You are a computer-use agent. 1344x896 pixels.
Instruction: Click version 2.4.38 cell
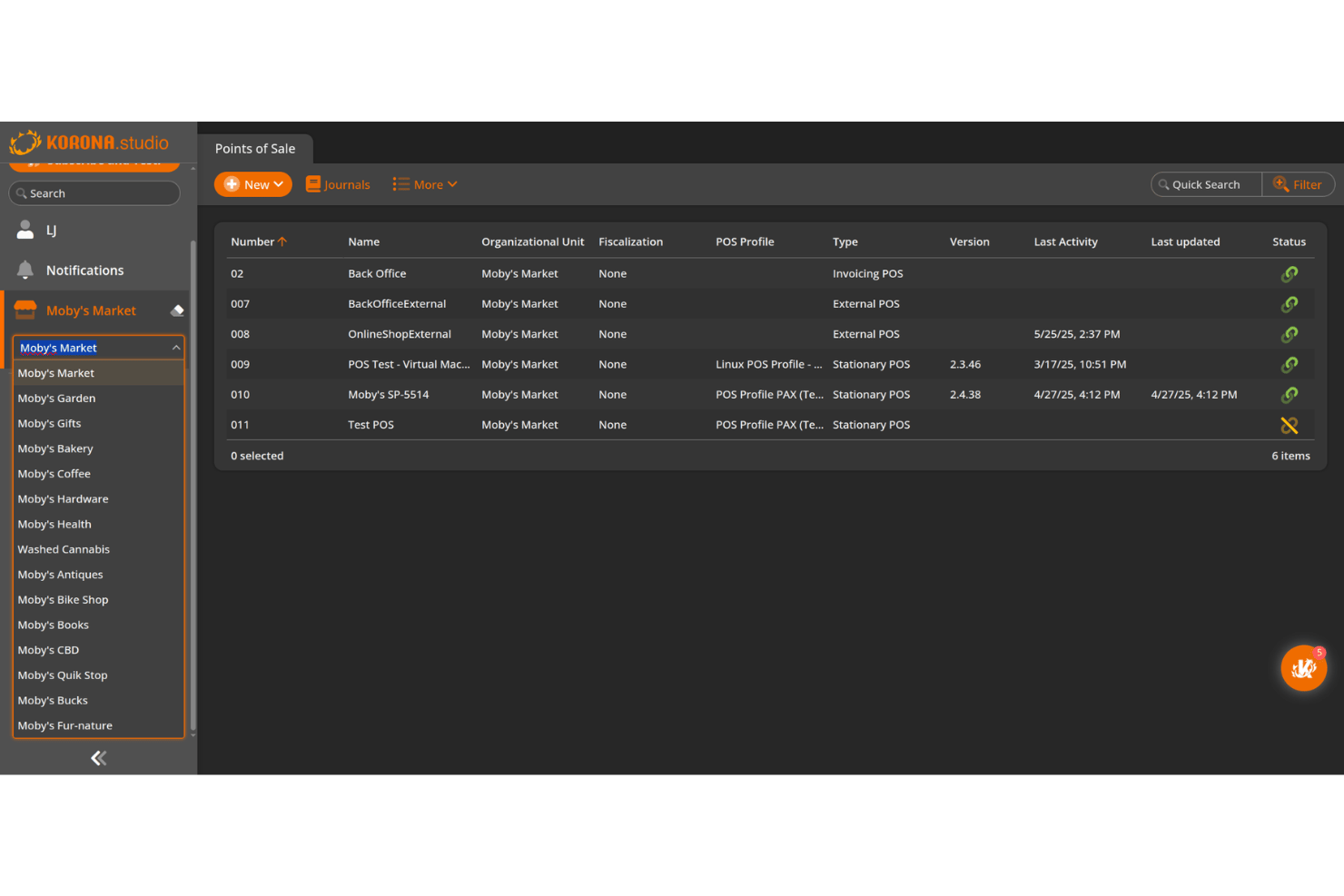(965, 395)
